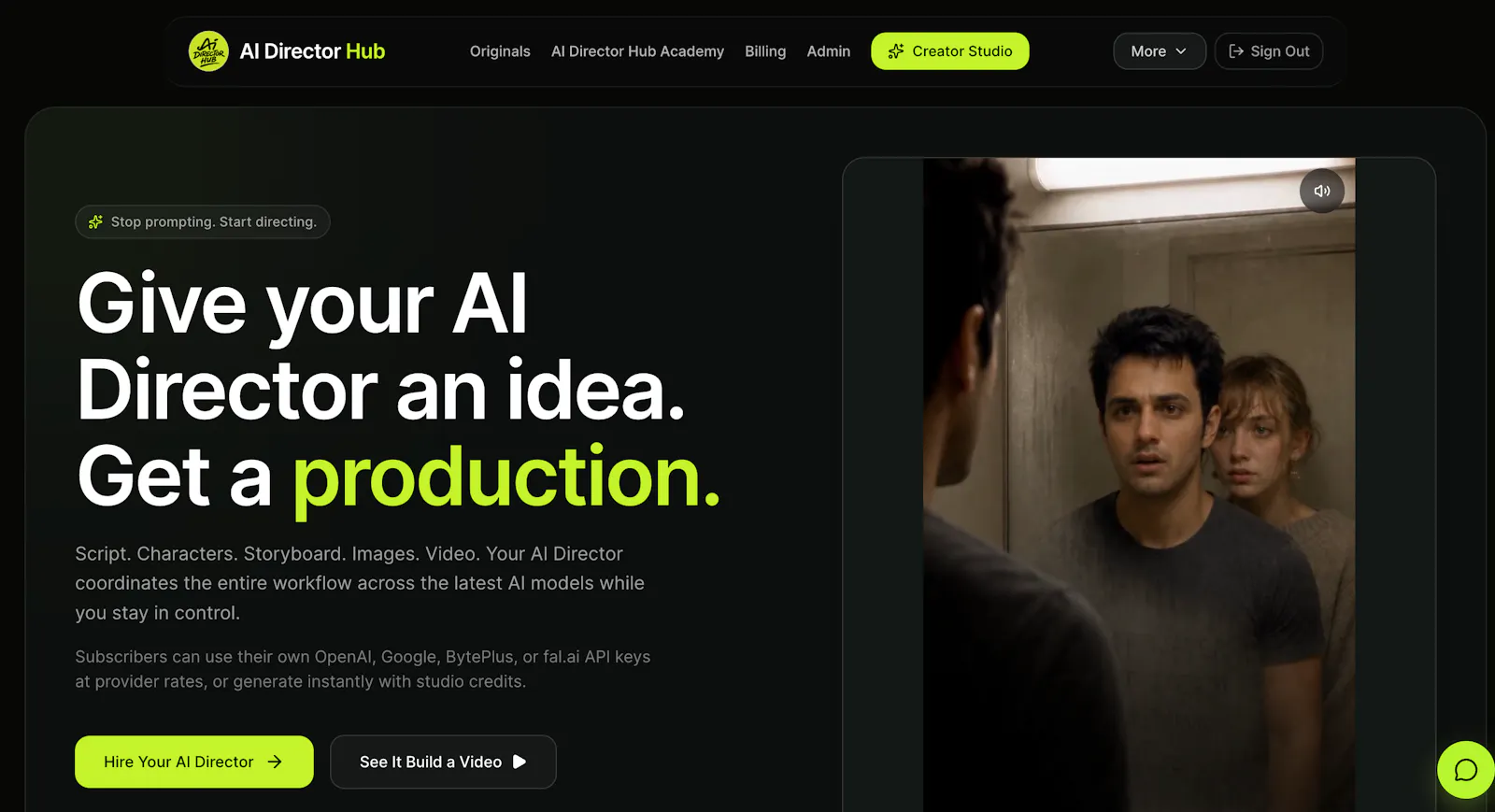Click the hero preview video
This screenshot has width=1495, height=812.
tap(1139, 484)
